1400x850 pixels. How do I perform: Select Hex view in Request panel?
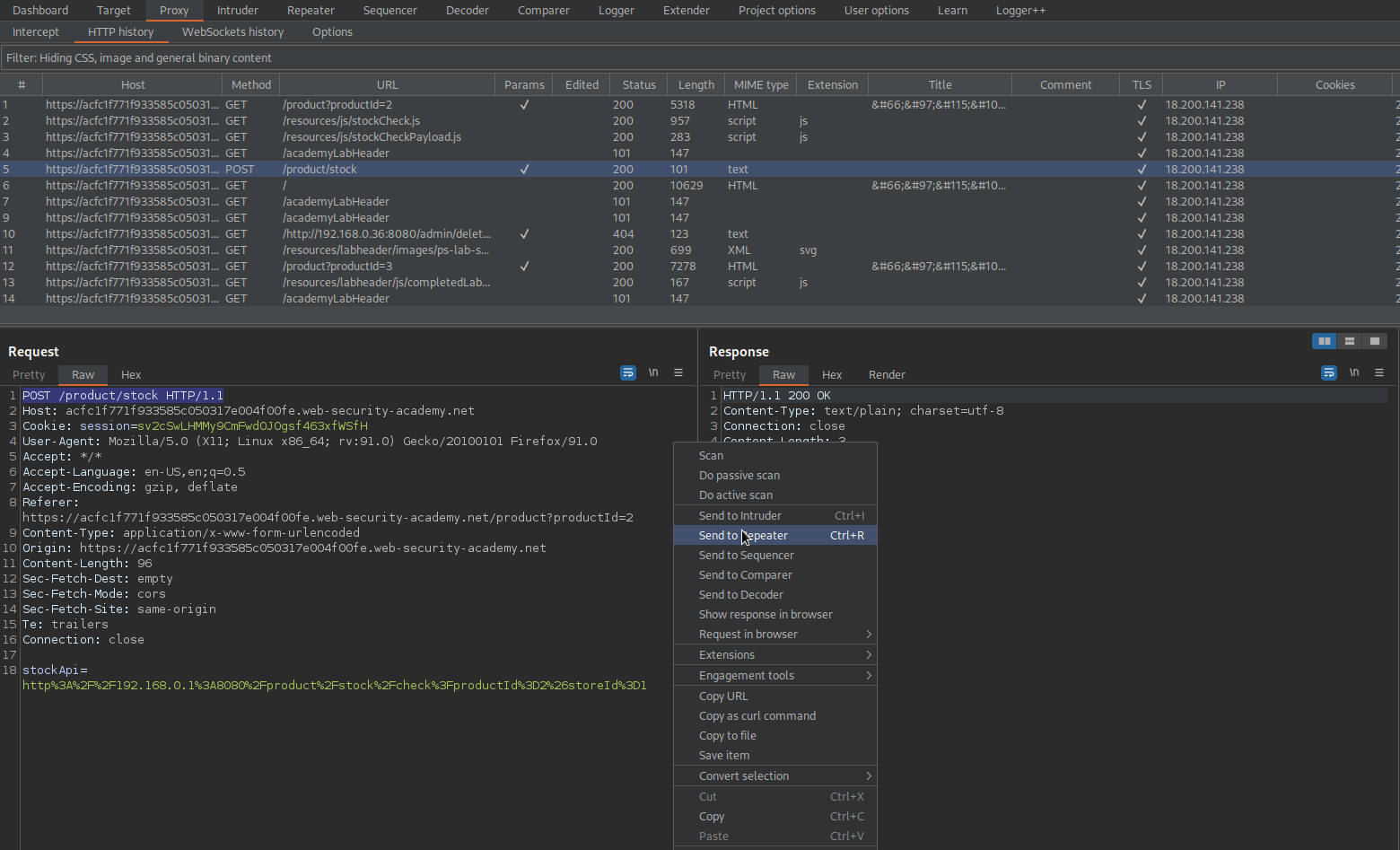coord(131,375)
